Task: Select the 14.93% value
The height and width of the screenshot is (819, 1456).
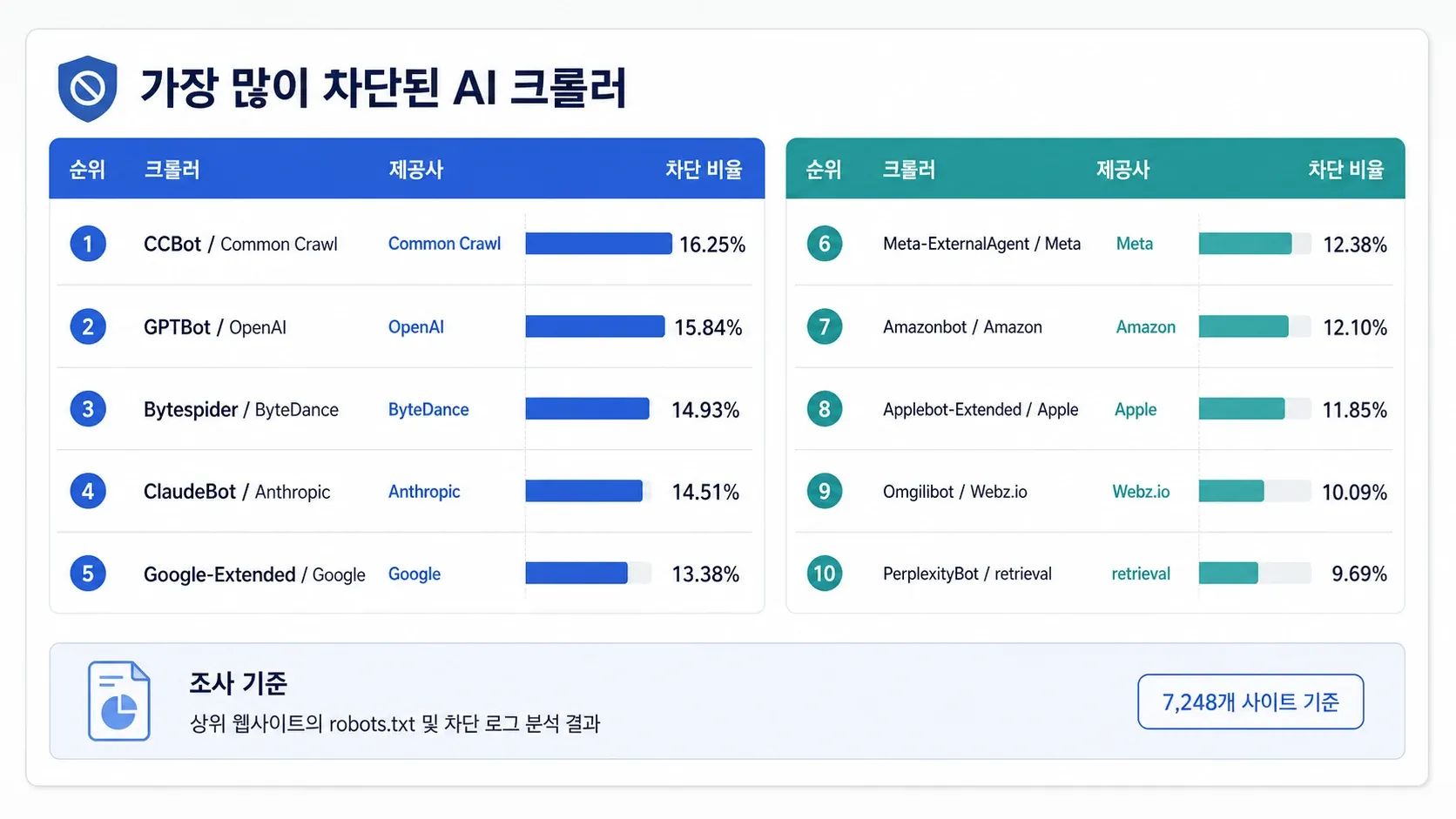Action: coord(705,410)
